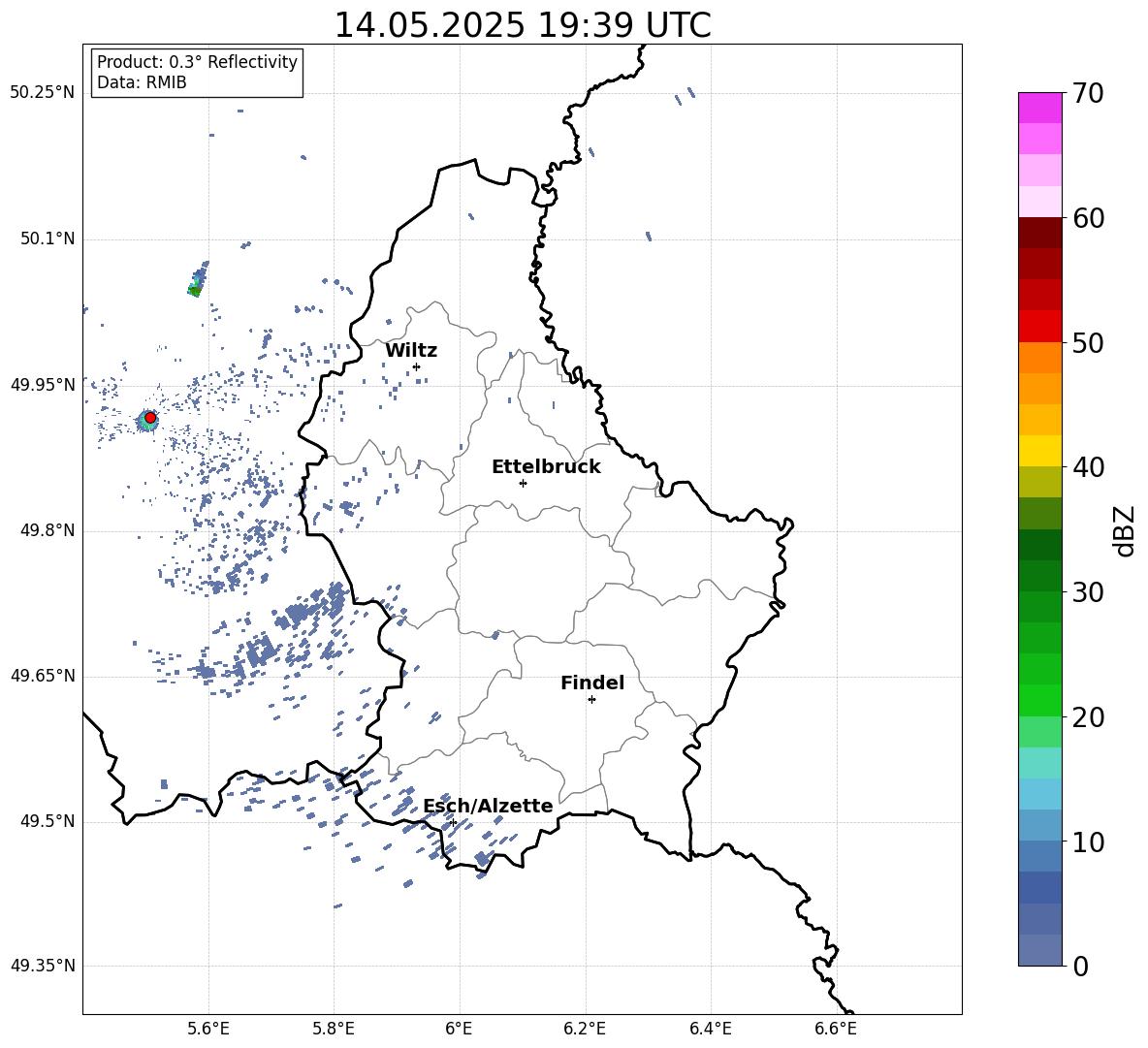
Task: Click the 20 tick on colorbar
Action: (1088, 717)
